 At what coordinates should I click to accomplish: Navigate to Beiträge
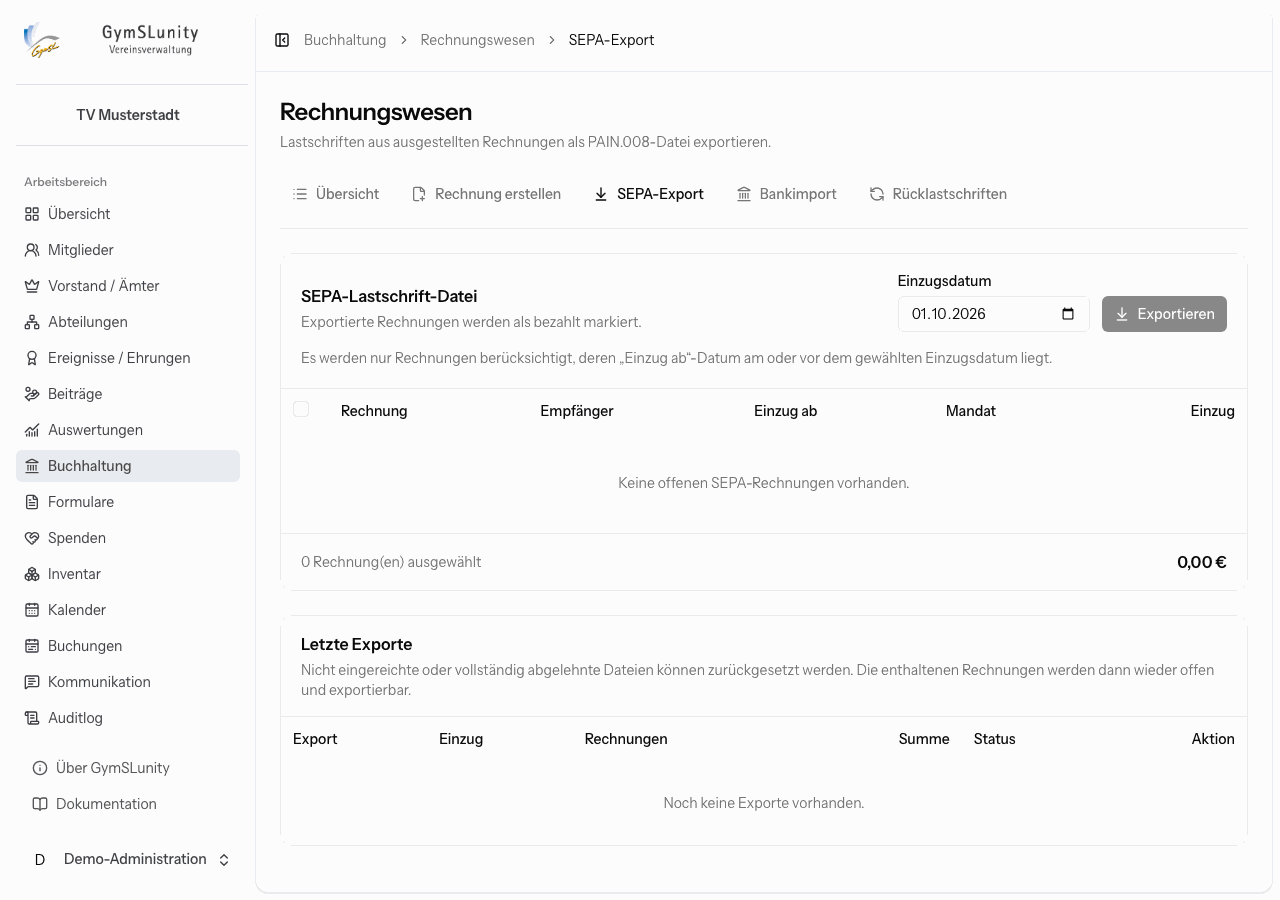pos(128,394)
